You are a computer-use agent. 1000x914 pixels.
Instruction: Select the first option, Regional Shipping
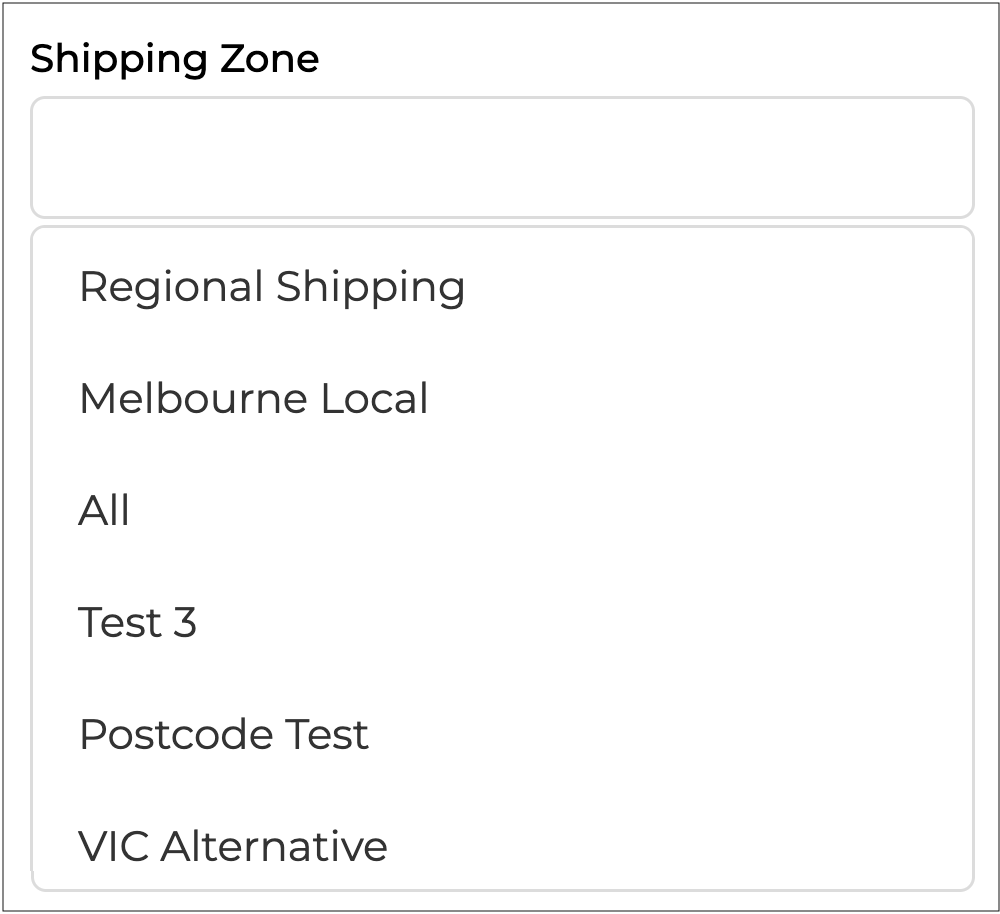click(x=272, y=287)
